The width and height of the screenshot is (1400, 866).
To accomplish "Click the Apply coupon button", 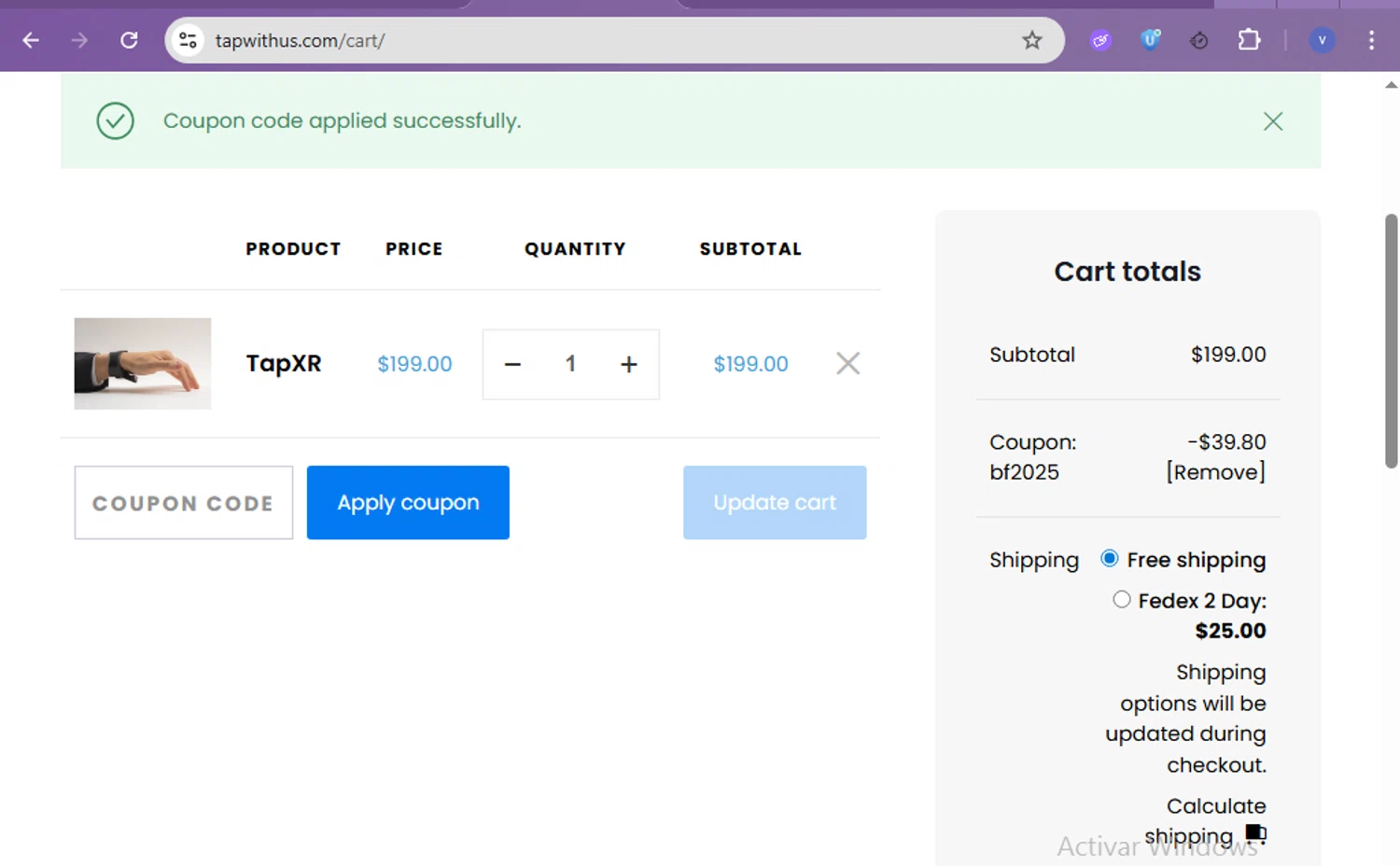I will (x=408, y=502).
